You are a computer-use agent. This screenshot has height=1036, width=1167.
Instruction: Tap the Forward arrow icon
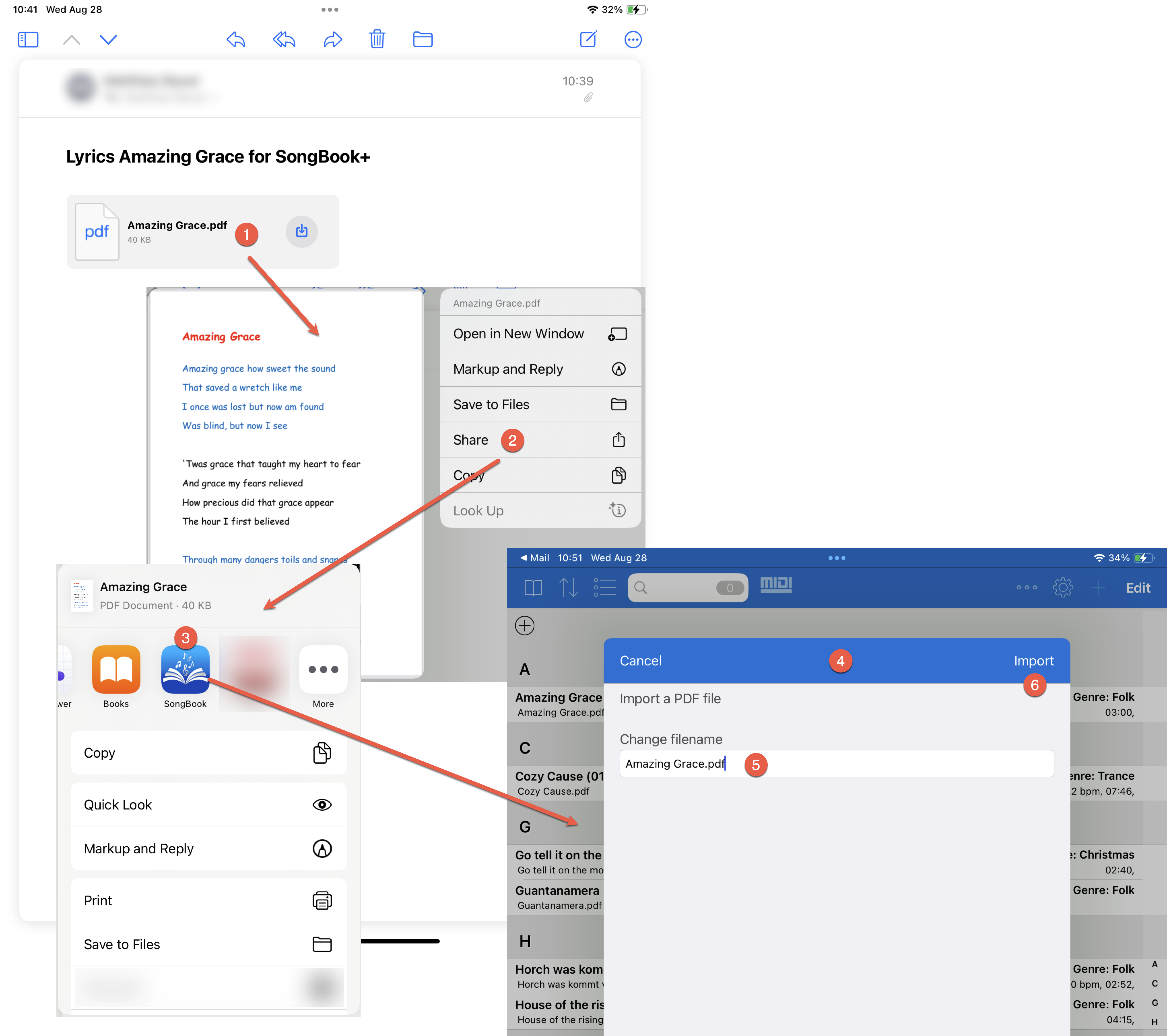[332, 39]
